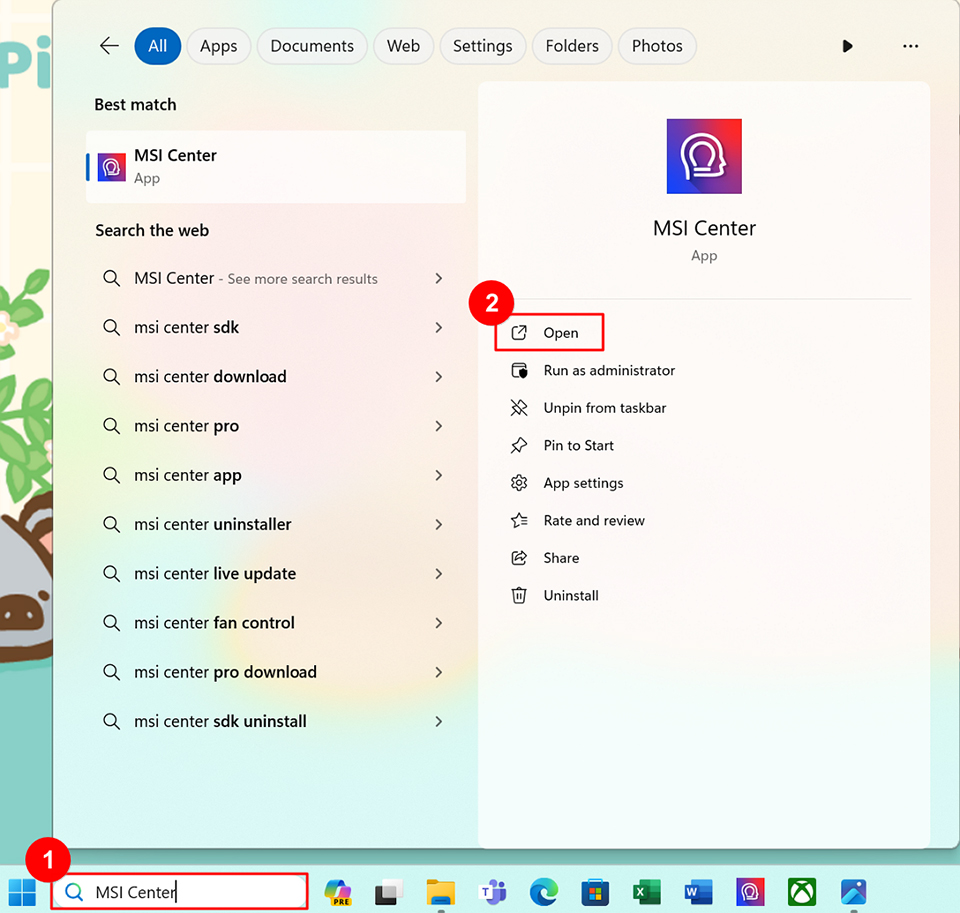960x913 pixels.
Task: Click the Share arrow icon
Action: click(x=519, y=558)
